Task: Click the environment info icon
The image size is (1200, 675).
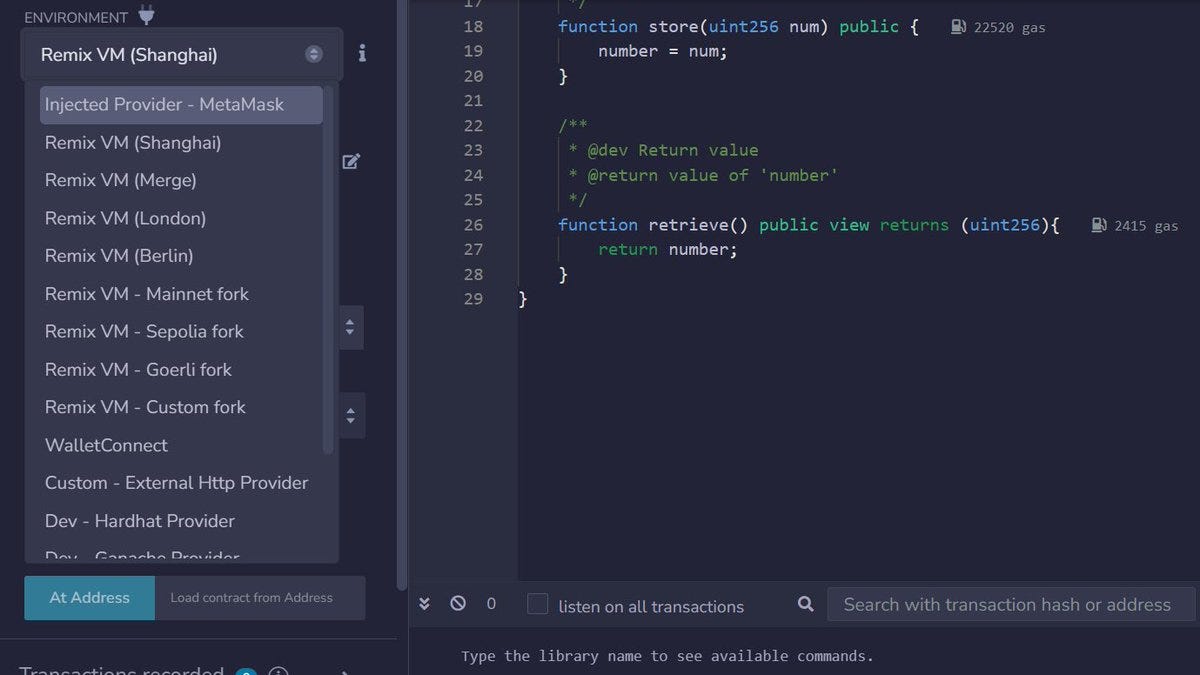Action: (362, 53)
